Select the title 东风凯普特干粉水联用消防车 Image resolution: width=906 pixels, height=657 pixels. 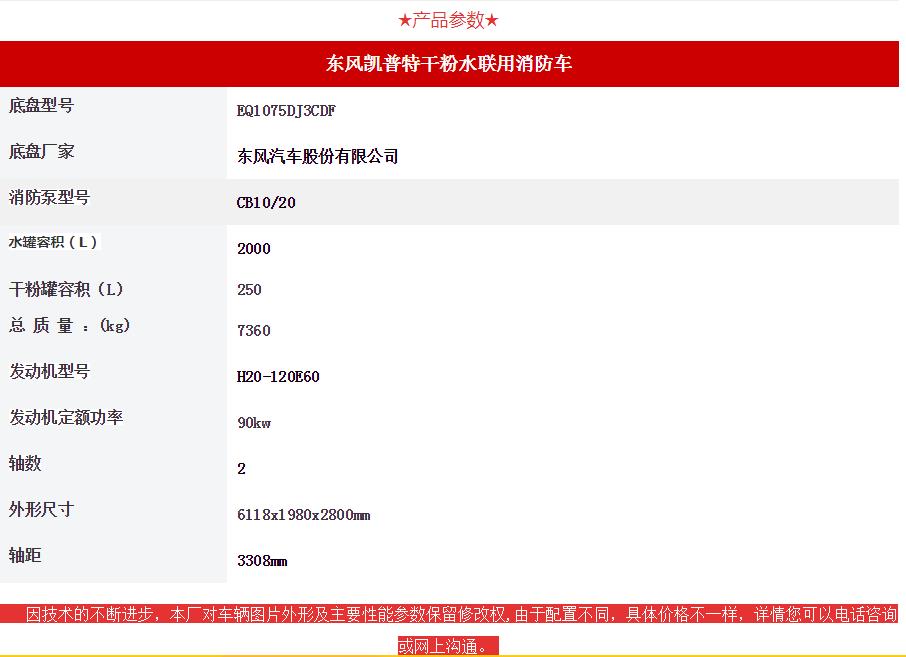point(449,63)
